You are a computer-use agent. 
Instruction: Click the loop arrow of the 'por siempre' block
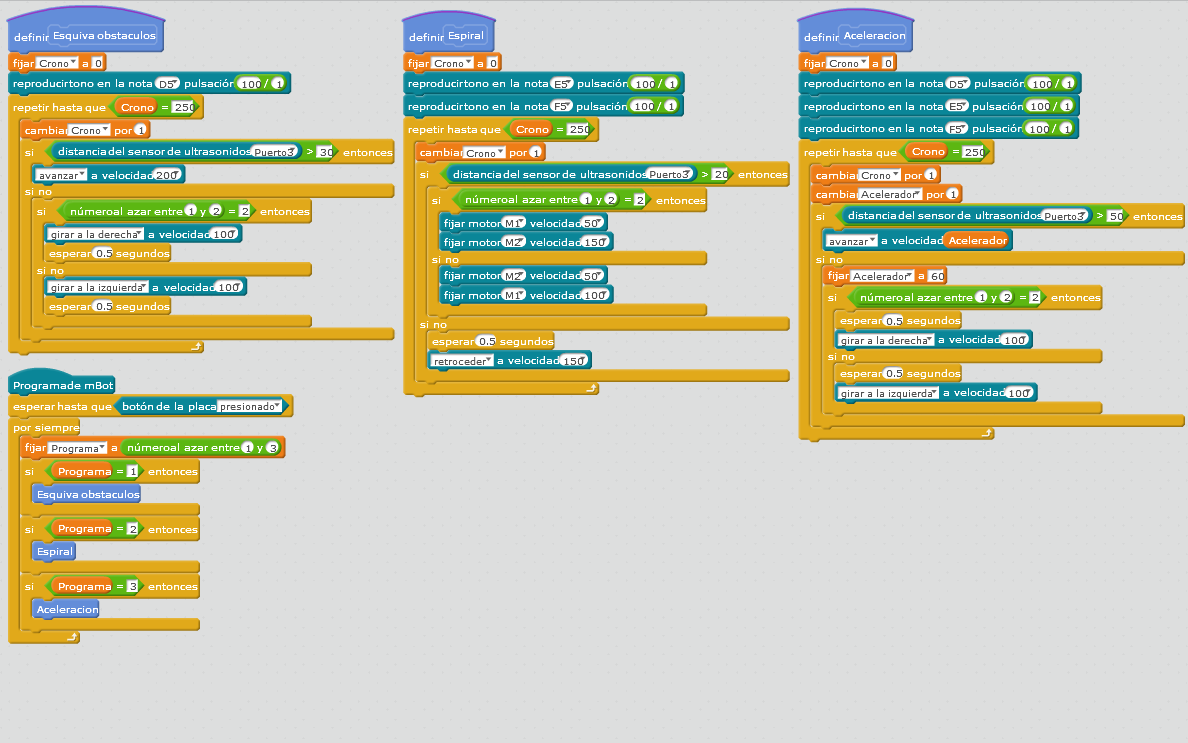[72, 637]
